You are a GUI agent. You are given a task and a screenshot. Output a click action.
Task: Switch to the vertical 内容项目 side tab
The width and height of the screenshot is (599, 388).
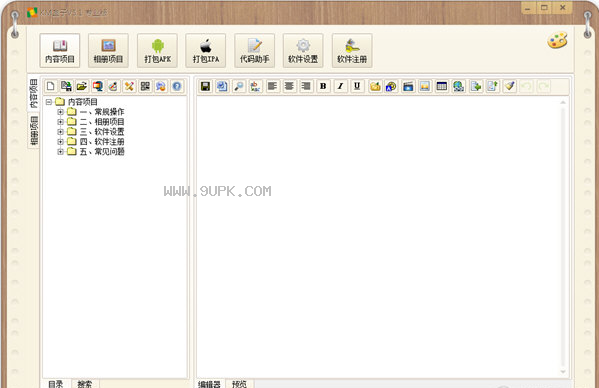pos(34,93)
